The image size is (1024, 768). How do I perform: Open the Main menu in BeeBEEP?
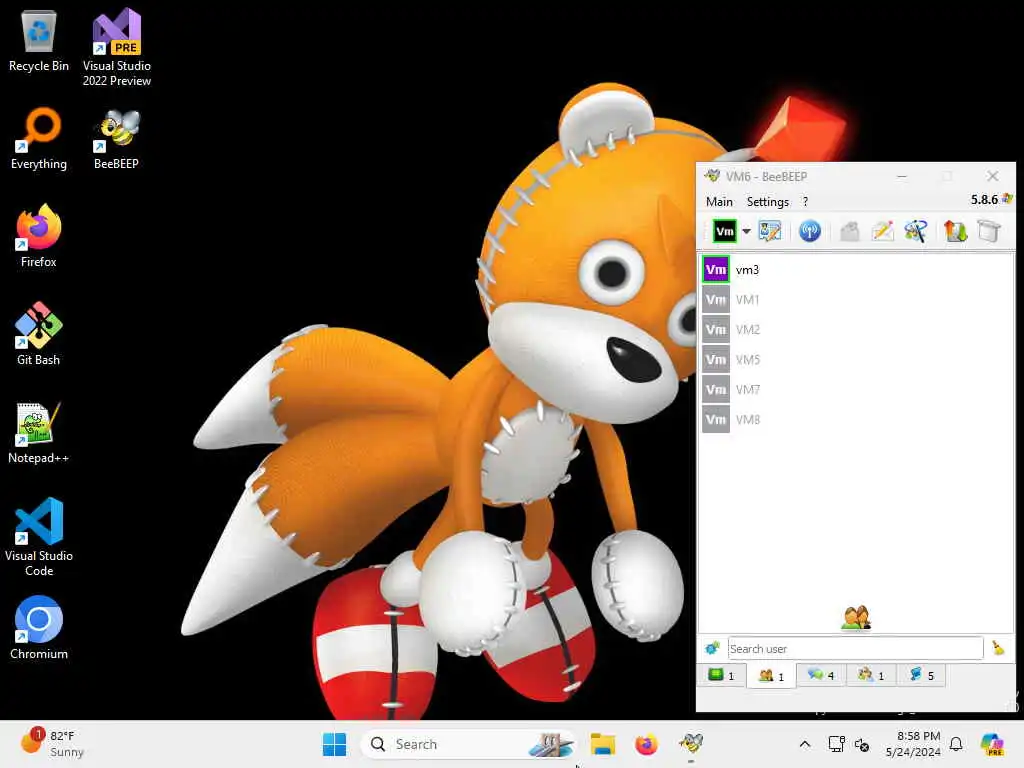click(x=719, y=202)
